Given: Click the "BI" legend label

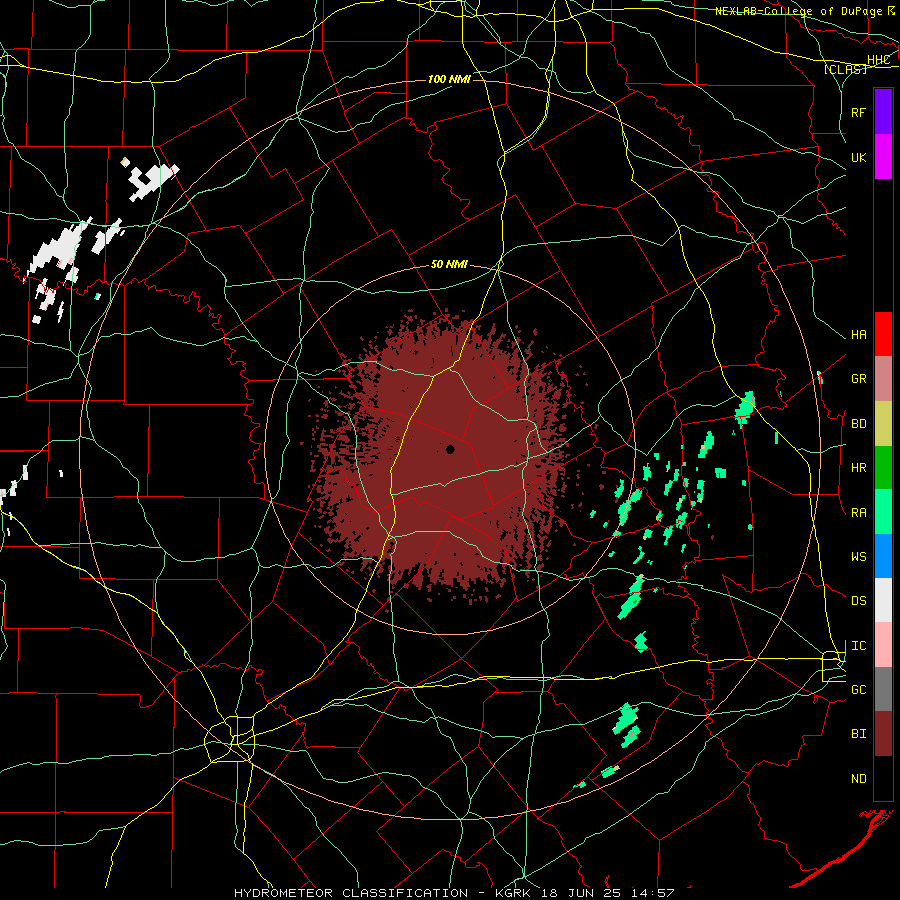Looking at the screenshot, I should pos(859,734).
